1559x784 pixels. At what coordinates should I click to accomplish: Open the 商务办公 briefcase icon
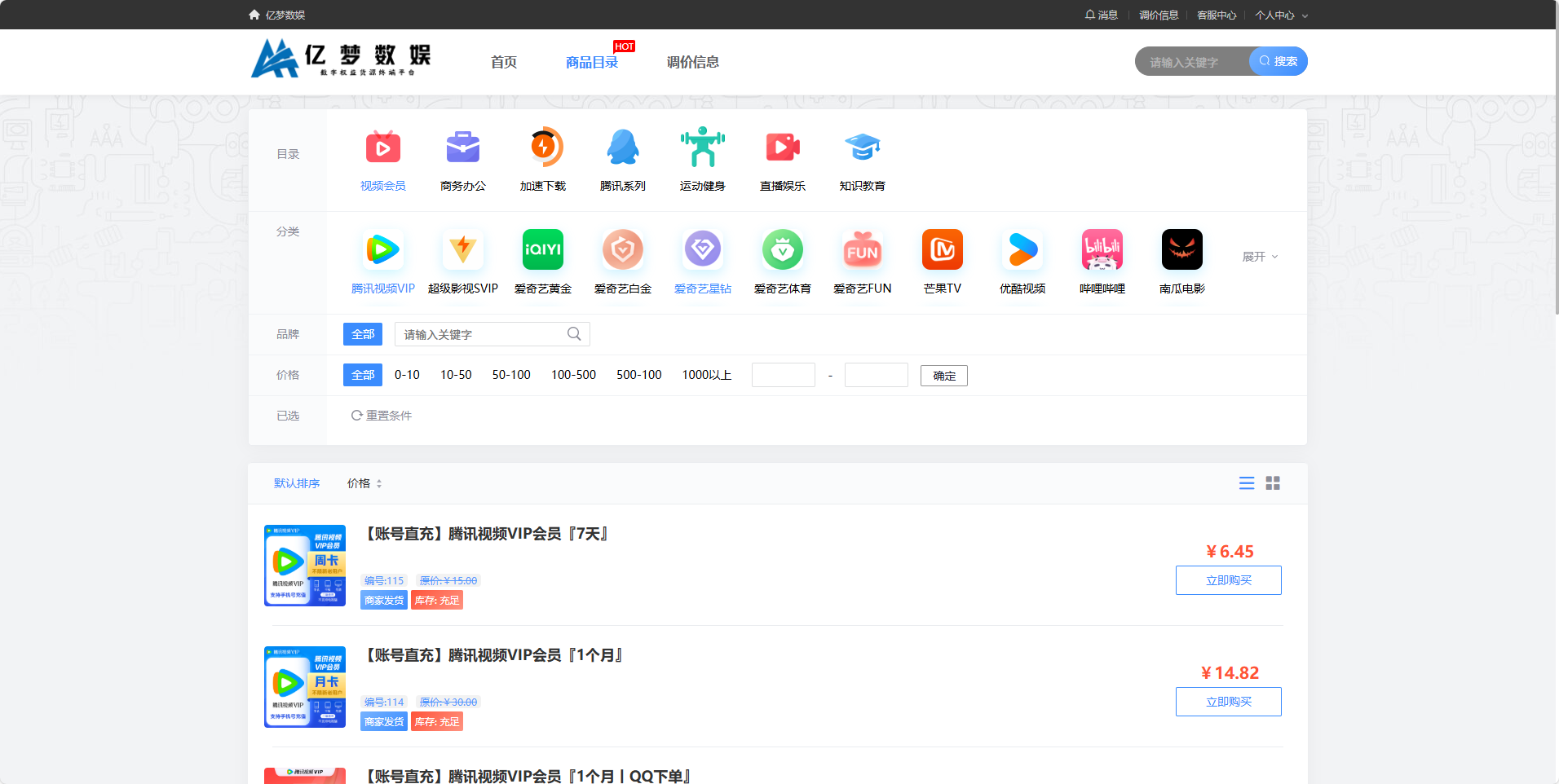click(x=463, y=148)
